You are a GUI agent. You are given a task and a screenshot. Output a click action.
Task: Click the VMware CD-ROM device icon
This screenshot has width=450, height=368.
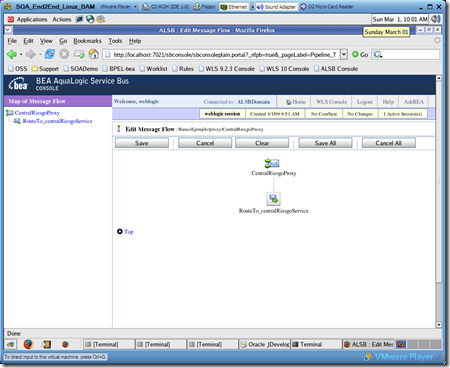click(146, 7)
